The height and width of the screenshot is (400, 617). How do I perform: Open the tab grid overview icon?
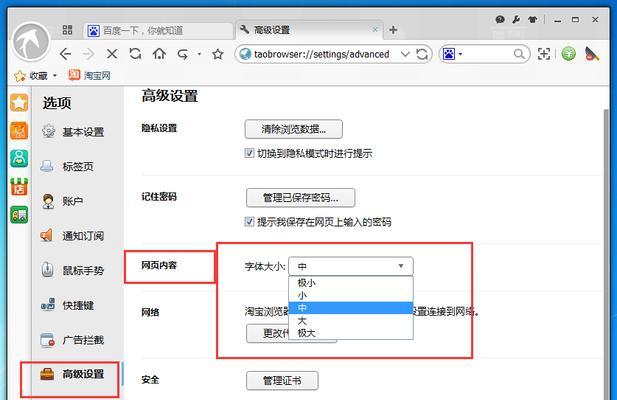[x=67, y=30]
